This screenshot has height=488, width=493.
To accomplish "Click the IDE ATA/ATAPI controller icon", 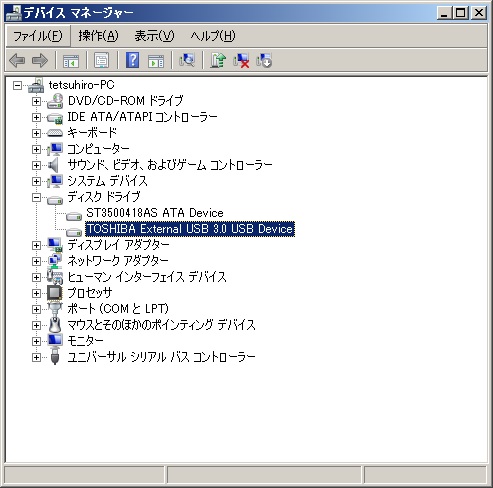I will tap(55, 117).
